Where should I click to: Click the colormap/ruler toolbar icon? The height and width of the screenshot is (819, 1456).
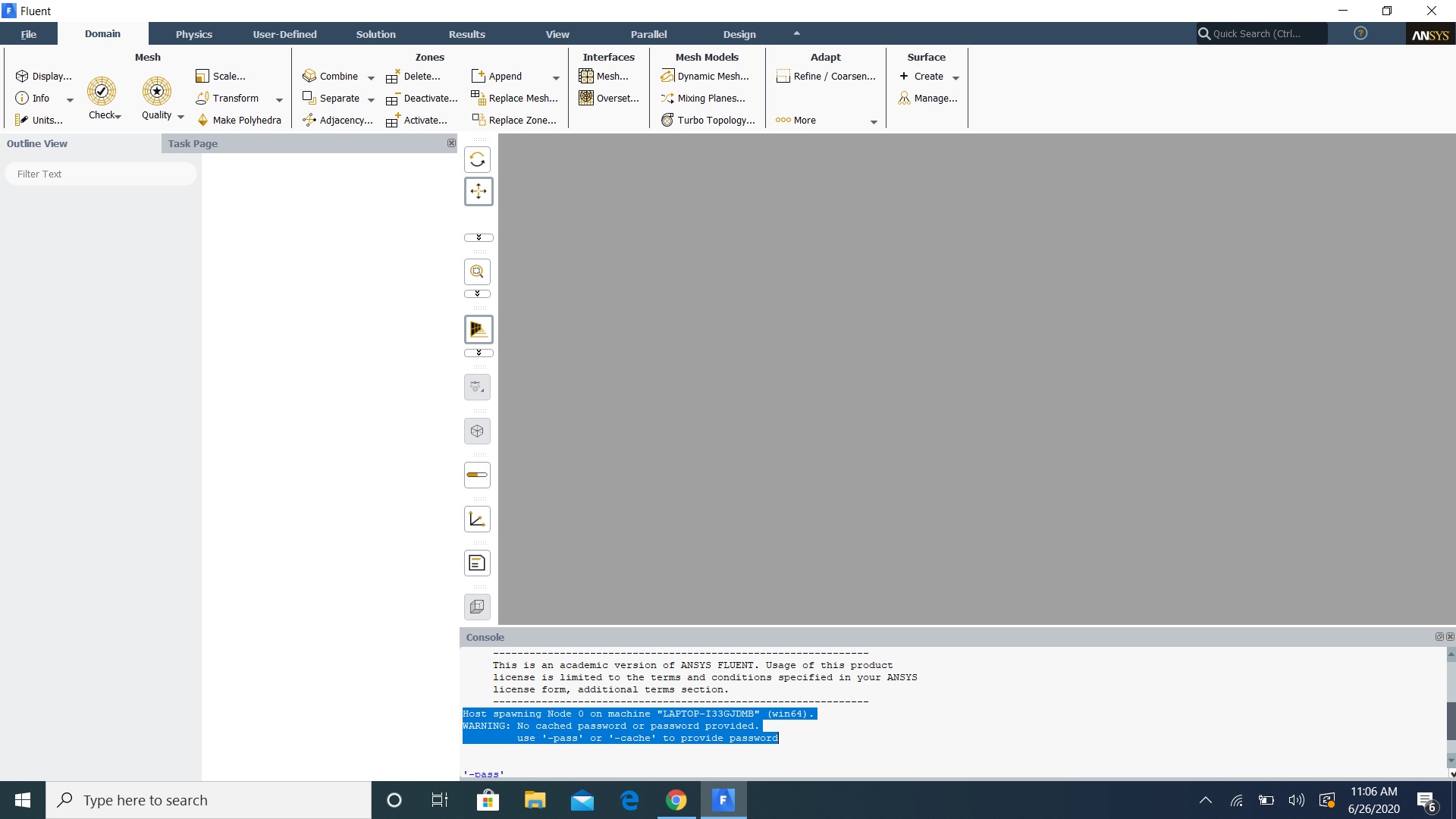tap(477, 475)
